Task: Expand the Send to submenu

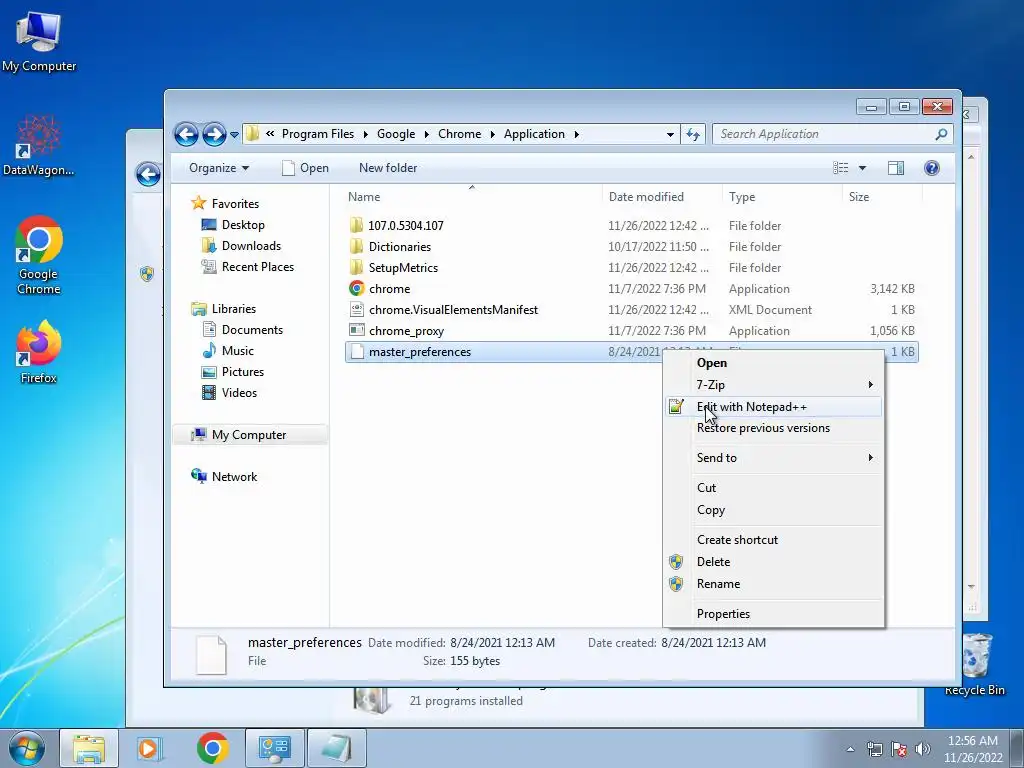Action: pos(773,458)
